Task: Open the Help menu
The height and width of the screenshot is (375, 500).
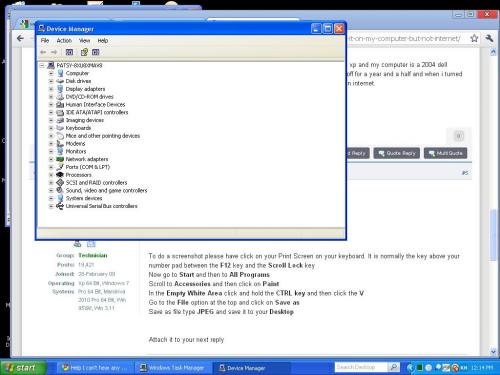Action: click(103, 41)
